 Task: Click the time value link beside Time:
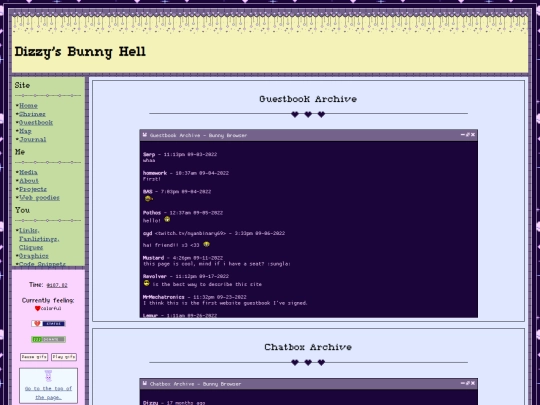[57, 285]
